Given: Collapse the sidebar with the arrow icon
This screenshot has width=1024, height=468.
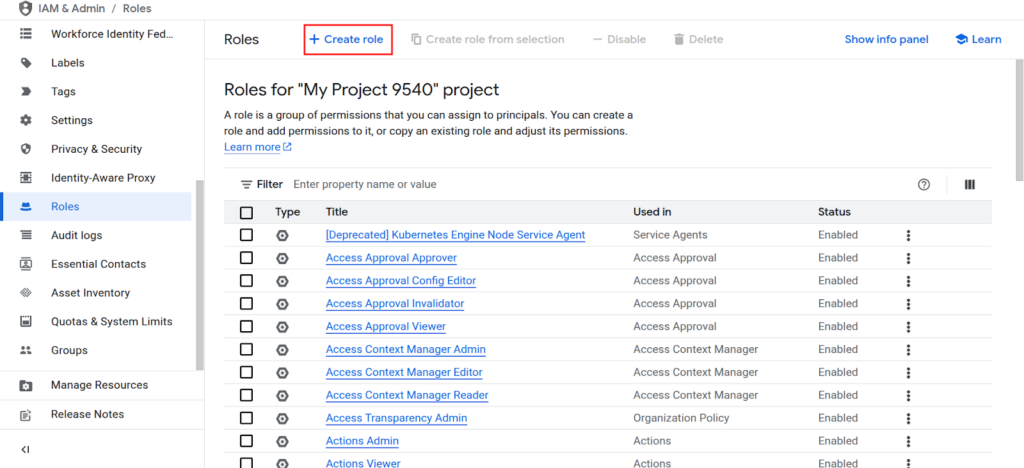Looking at the screenshot, I should coord(25,449).
